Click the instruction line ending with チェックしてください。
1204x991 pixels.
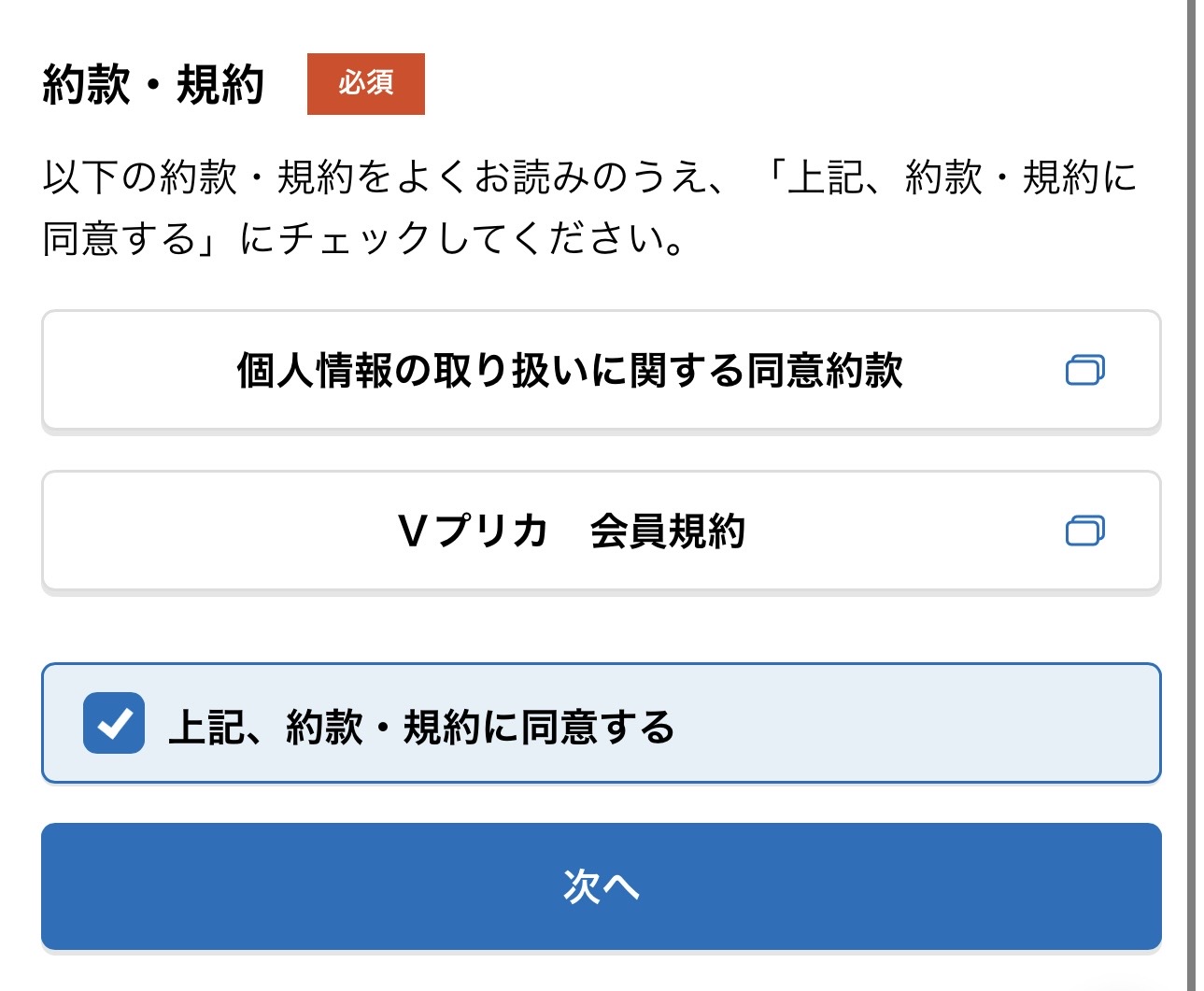364,239
